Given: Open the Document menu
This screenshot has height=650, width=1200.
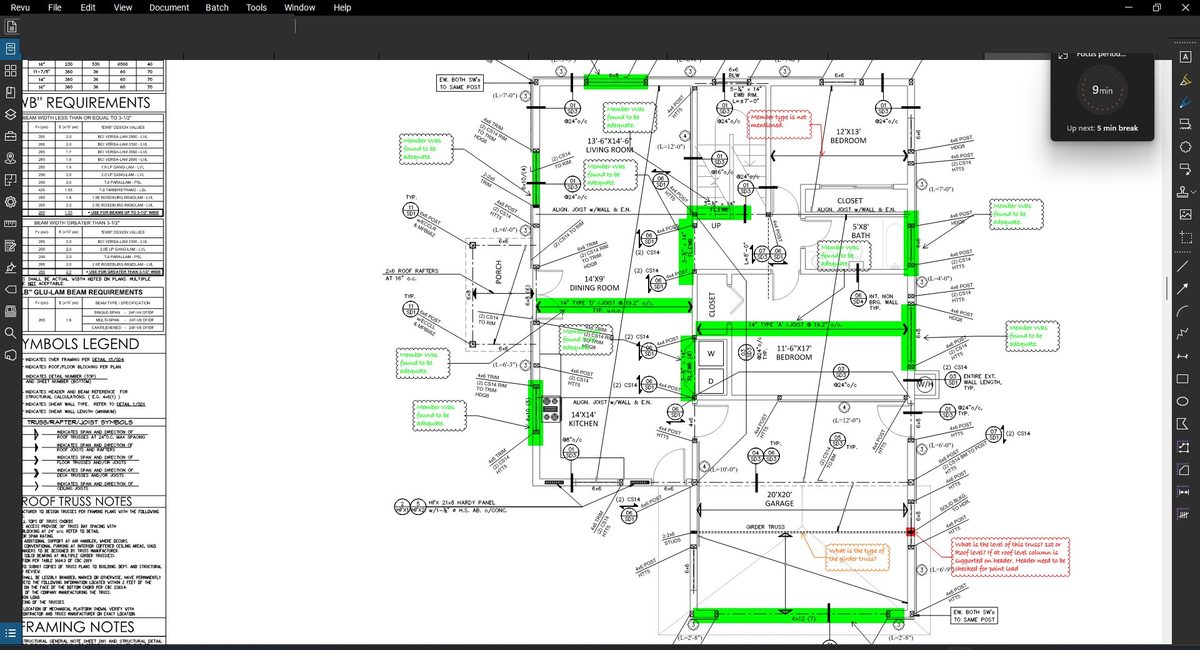Looking at the screenshot, I should [168, 7].
